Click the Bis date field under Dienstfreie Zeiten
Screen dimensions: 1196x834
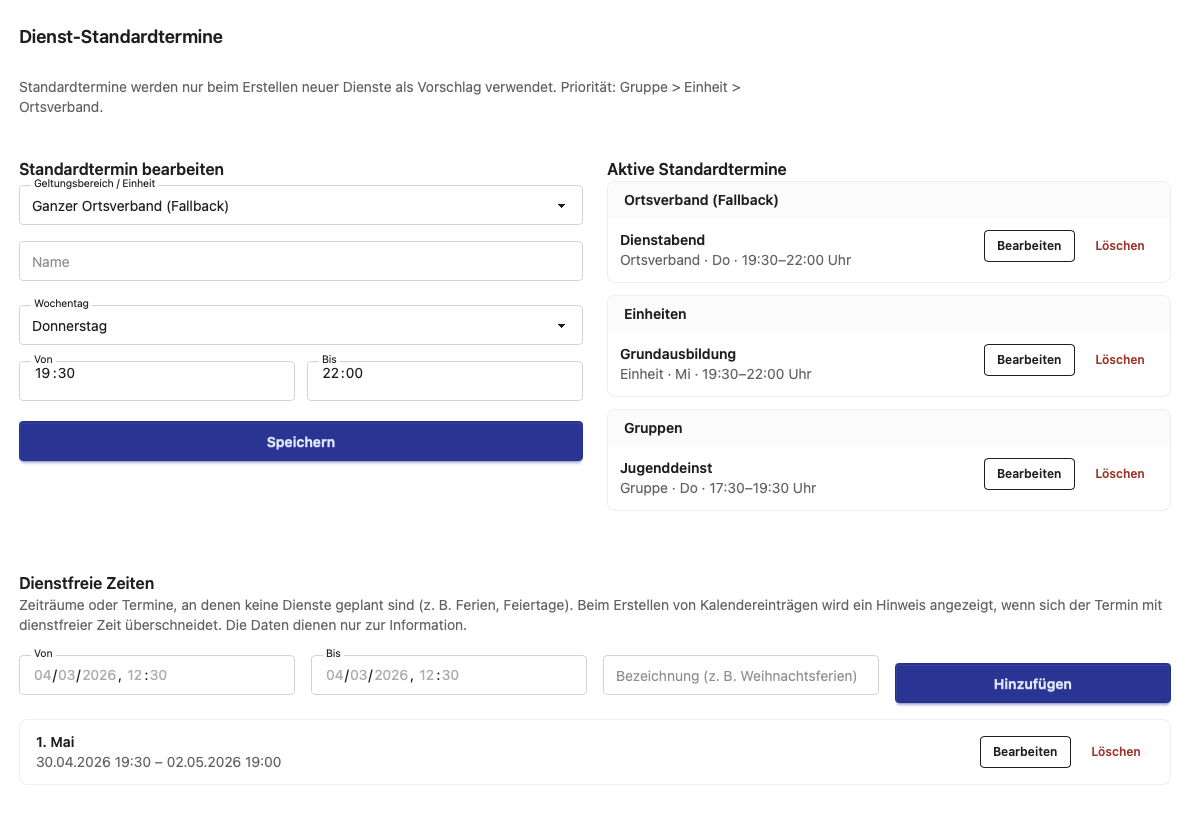click(448, 675)
